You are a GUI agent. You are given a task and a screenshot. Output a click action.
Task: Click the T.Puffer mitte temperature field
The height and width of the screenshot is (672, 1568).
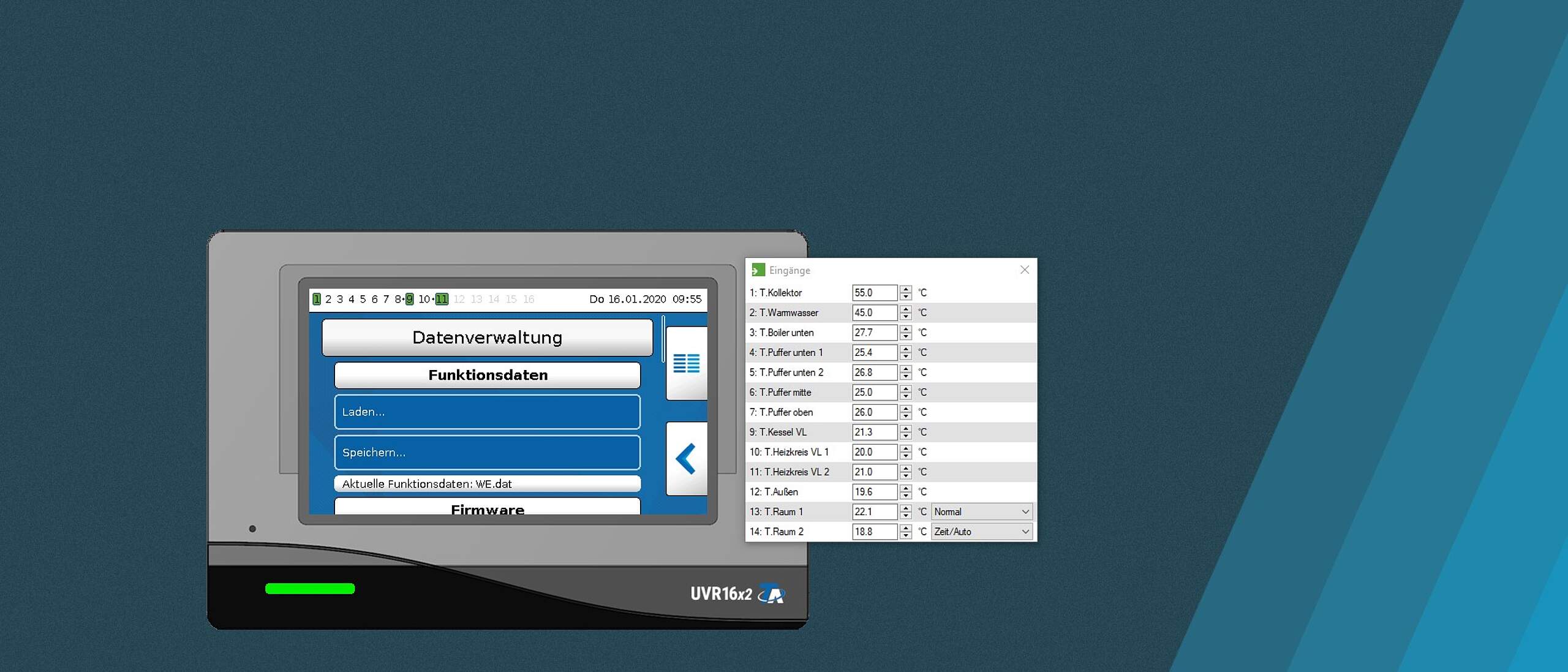coord(873,392)
